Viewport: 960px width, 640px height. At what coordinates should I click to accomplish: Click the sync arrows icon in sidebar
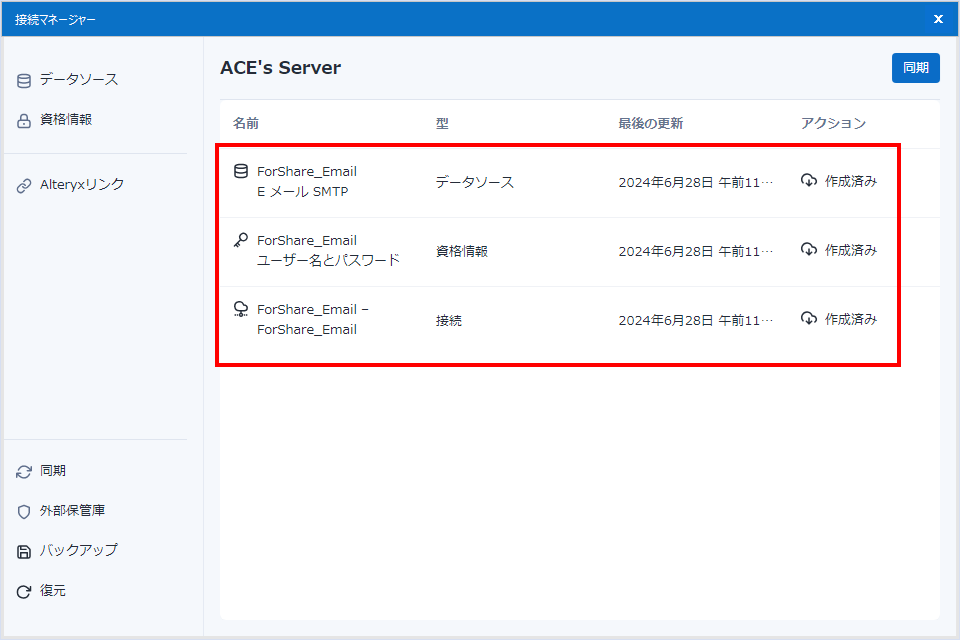tap(24, 471)
